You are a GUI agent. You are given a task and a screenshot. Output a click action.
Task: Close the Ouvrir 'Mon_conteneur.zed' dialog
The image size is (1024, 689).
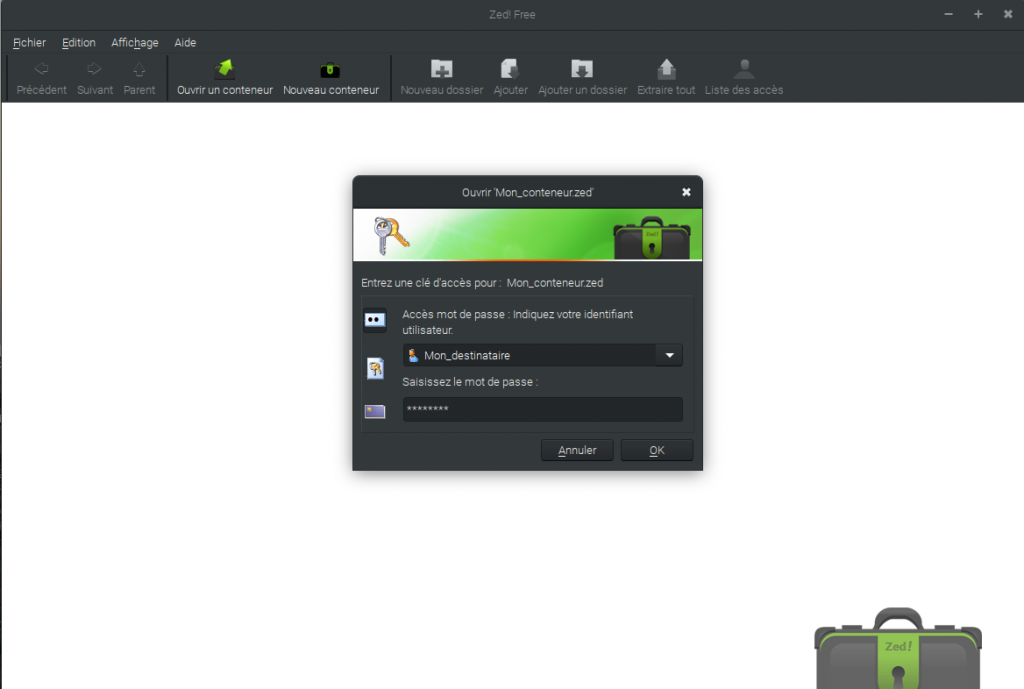click(686, 192)
